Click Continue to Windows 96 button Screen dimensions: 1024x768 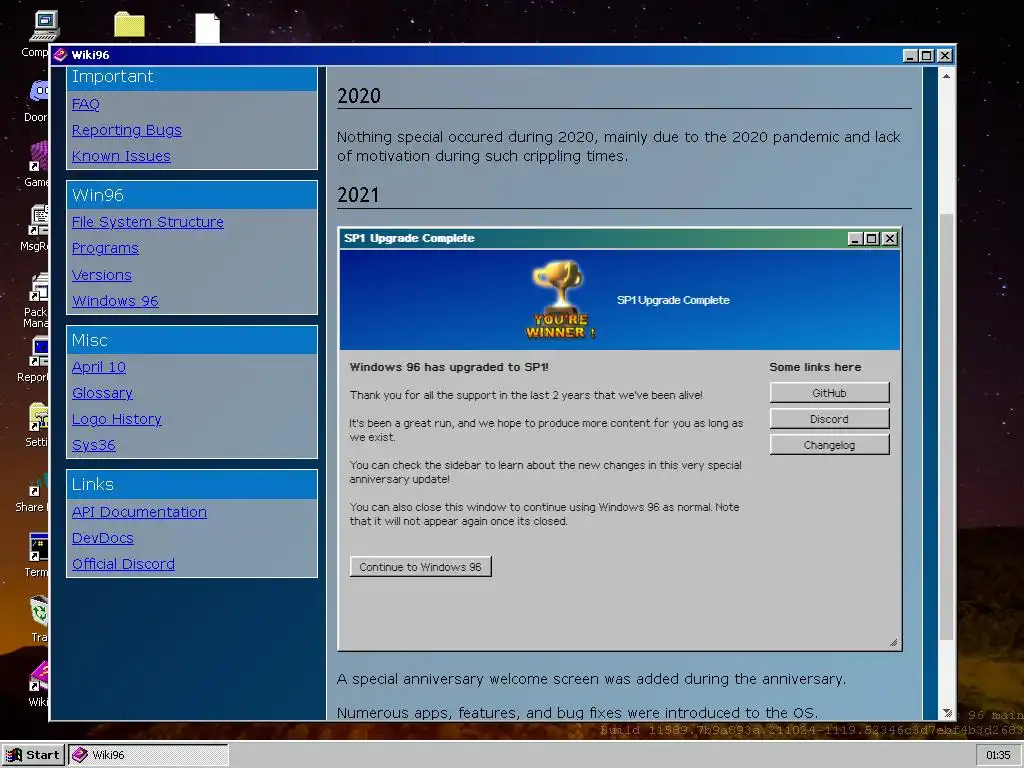[x=421, y=567]
